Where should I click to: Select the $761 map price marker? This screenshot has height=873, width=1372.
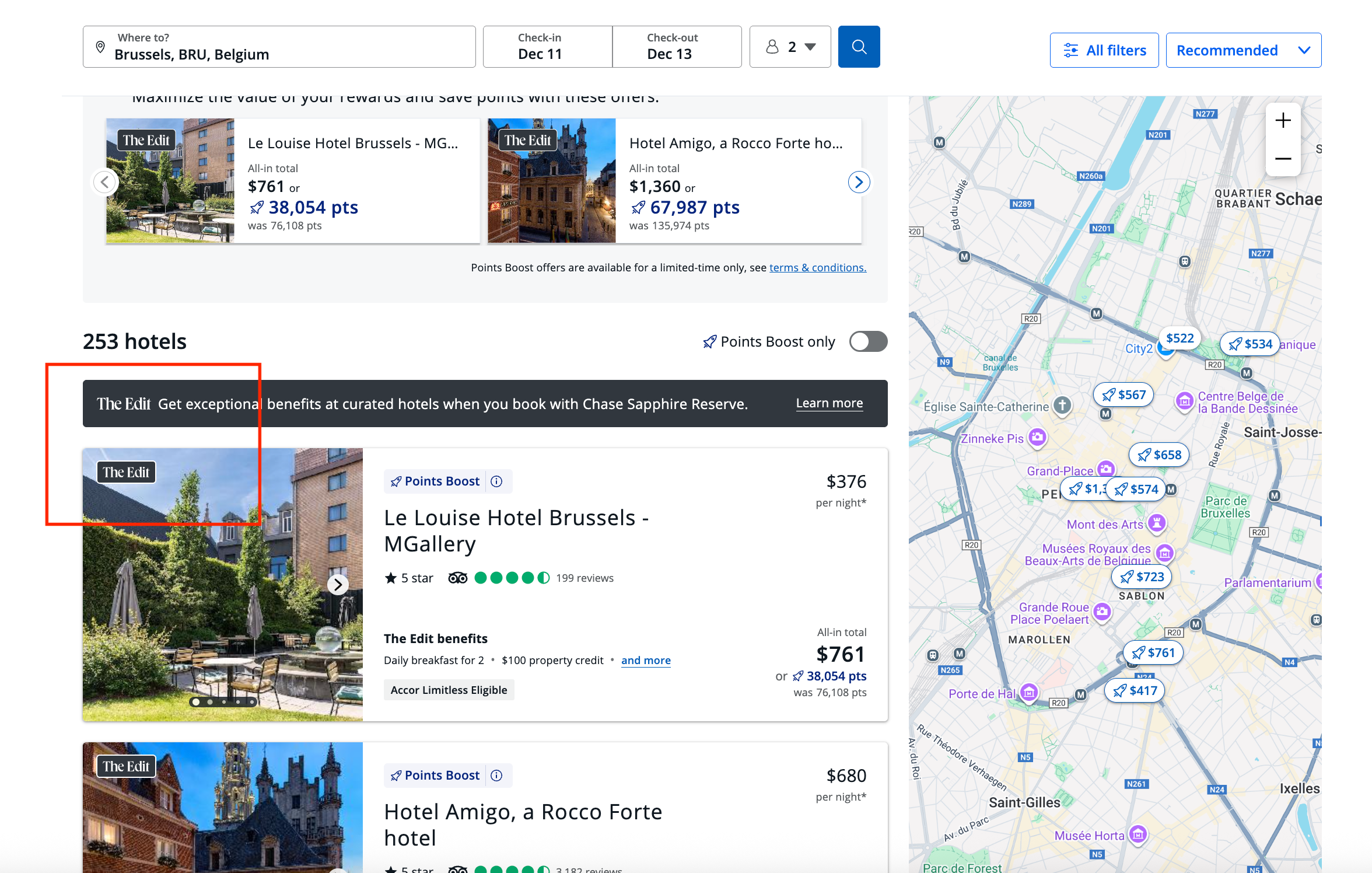(x=1153, y=653)
